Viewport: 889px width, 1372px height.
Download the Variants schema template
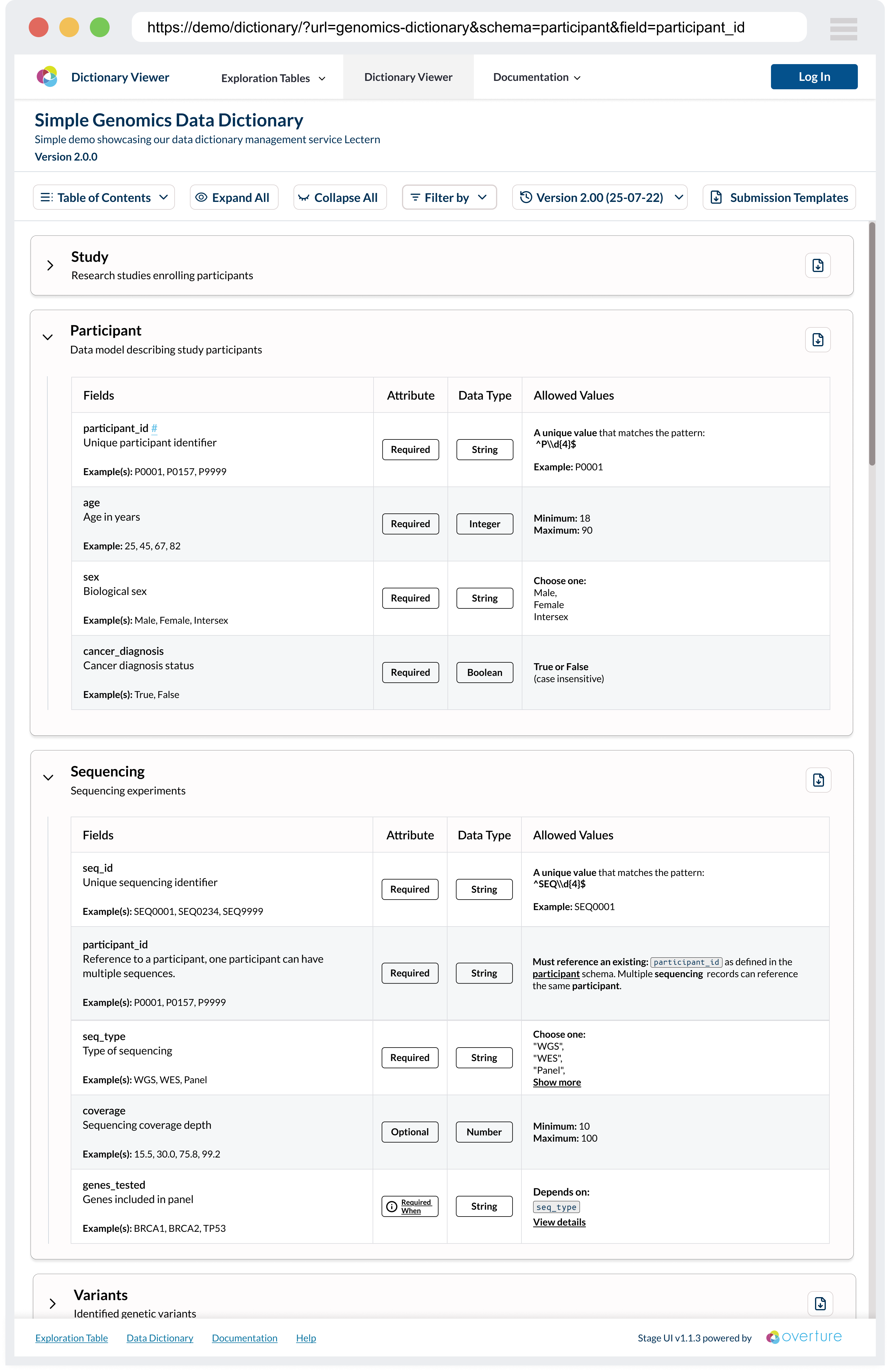(820, 1303)
